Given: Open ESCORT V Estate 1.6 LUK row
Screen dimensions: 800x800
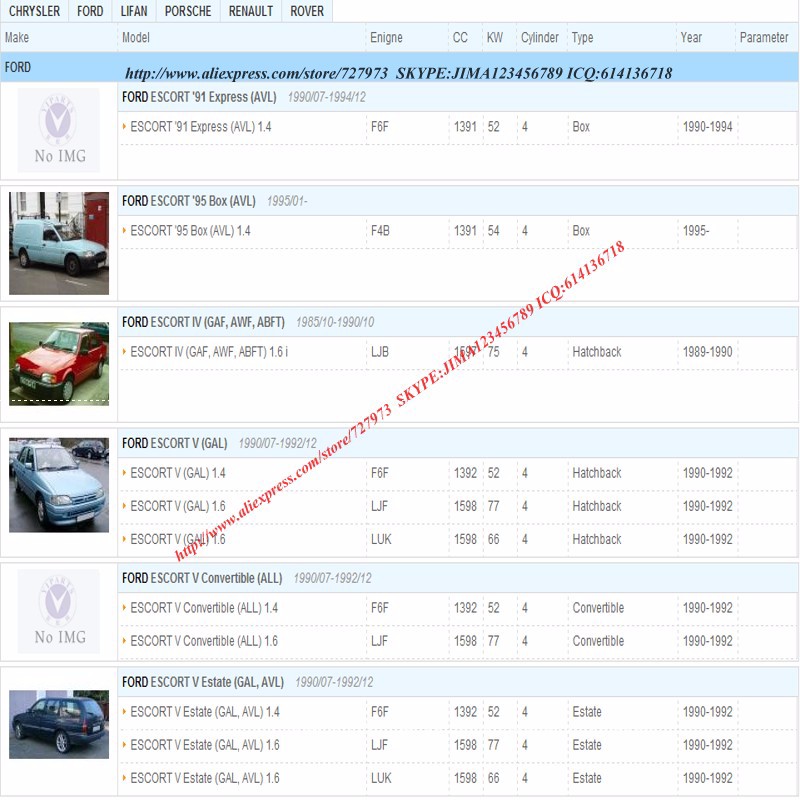Looking at the screenshot, I should pos(205,778).
